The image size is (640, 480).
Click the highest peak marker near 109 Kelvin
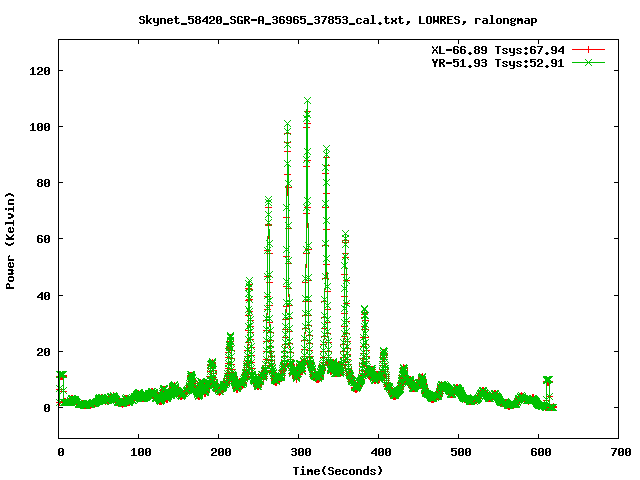click(x=307, y=100)
